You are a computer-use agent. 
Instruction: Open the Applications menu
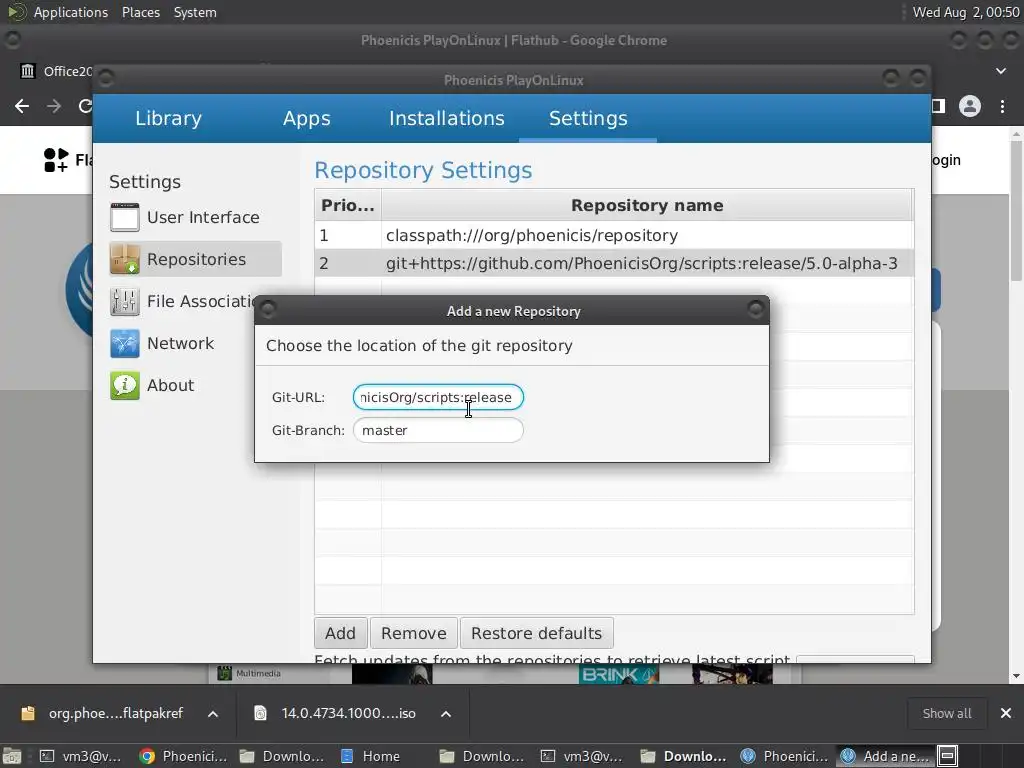point(71,12)
